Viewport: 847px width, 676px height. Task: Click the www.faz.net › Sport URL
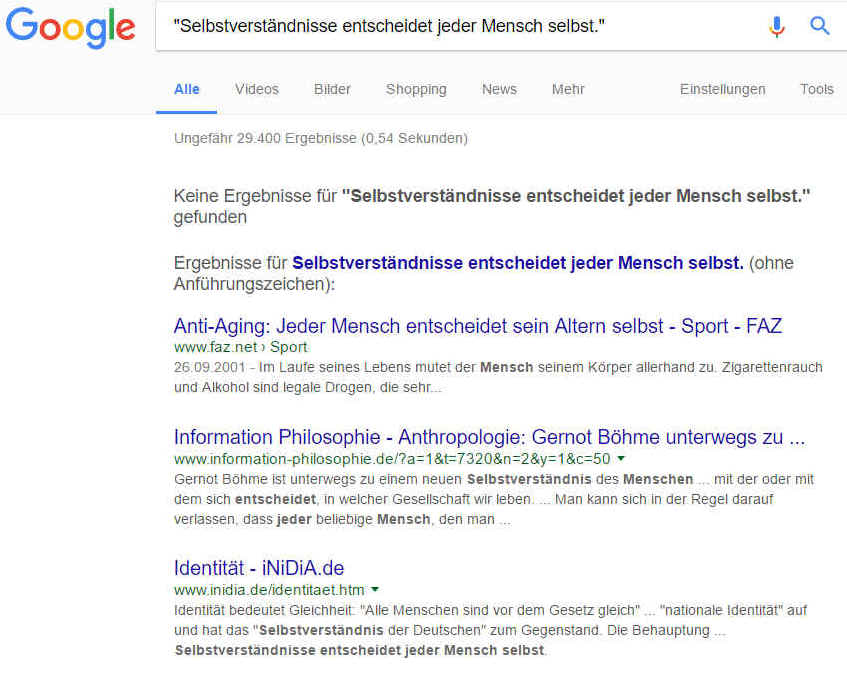coord(240,347)
